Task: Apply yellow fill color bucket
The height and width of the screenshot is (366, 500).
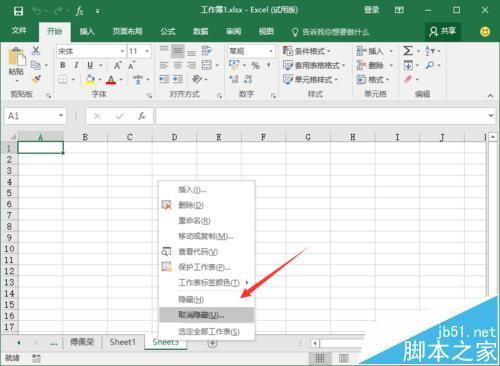Action: (x=90, y=79)
